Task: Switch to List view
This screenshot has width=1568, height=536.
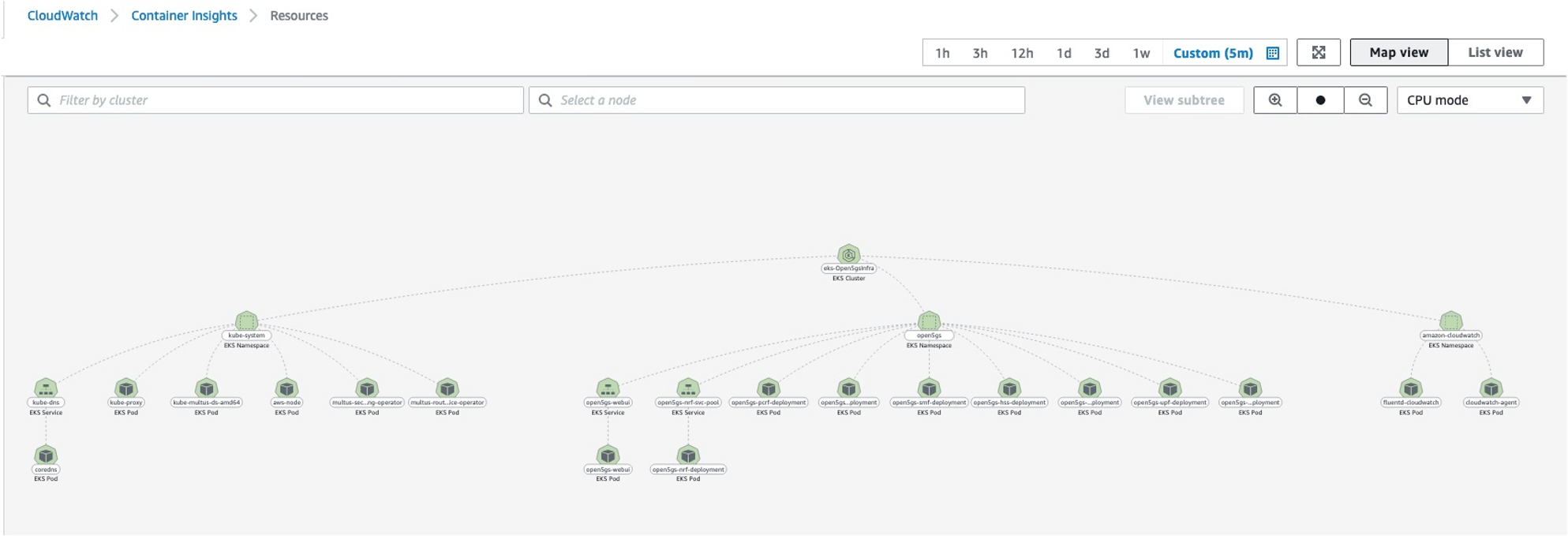Action: 1495,53
